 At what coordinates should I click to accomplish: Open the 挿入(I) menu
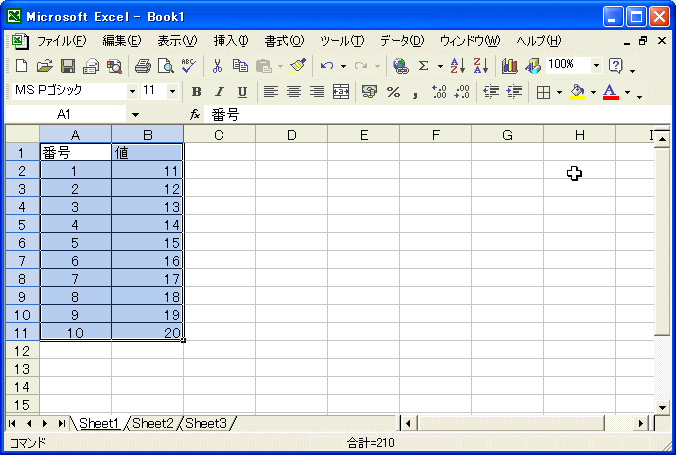[x=231, y=41]
